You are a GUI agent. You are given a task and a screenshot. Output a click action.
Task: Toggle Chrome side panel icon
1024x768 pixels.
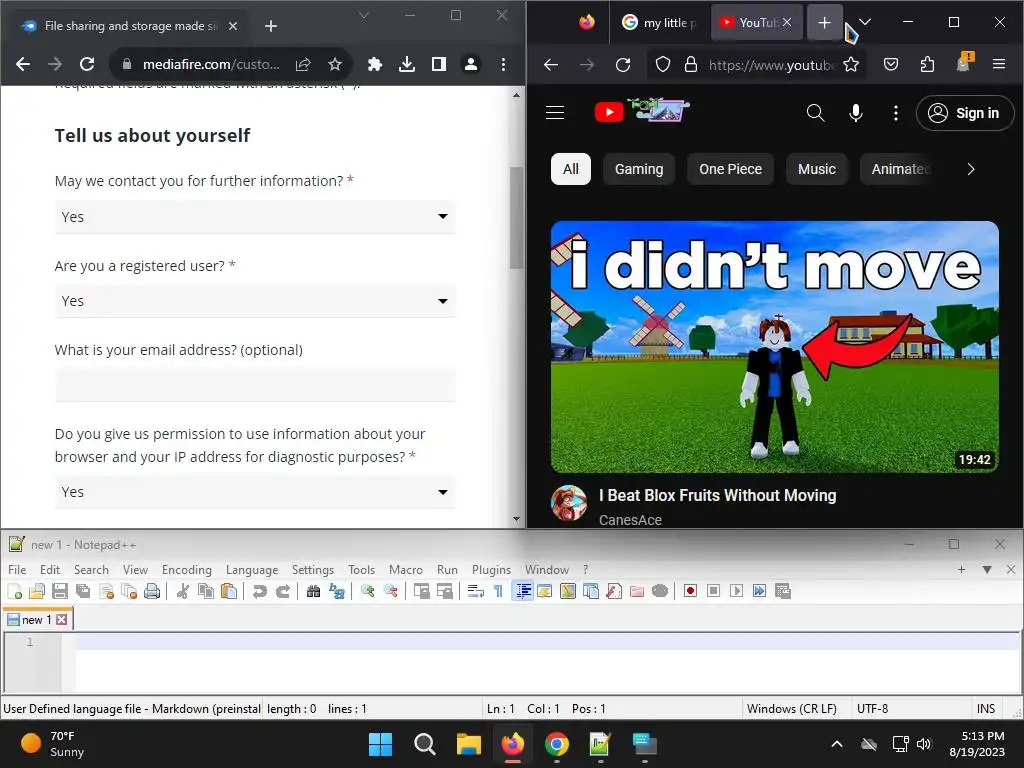(439, 64)
